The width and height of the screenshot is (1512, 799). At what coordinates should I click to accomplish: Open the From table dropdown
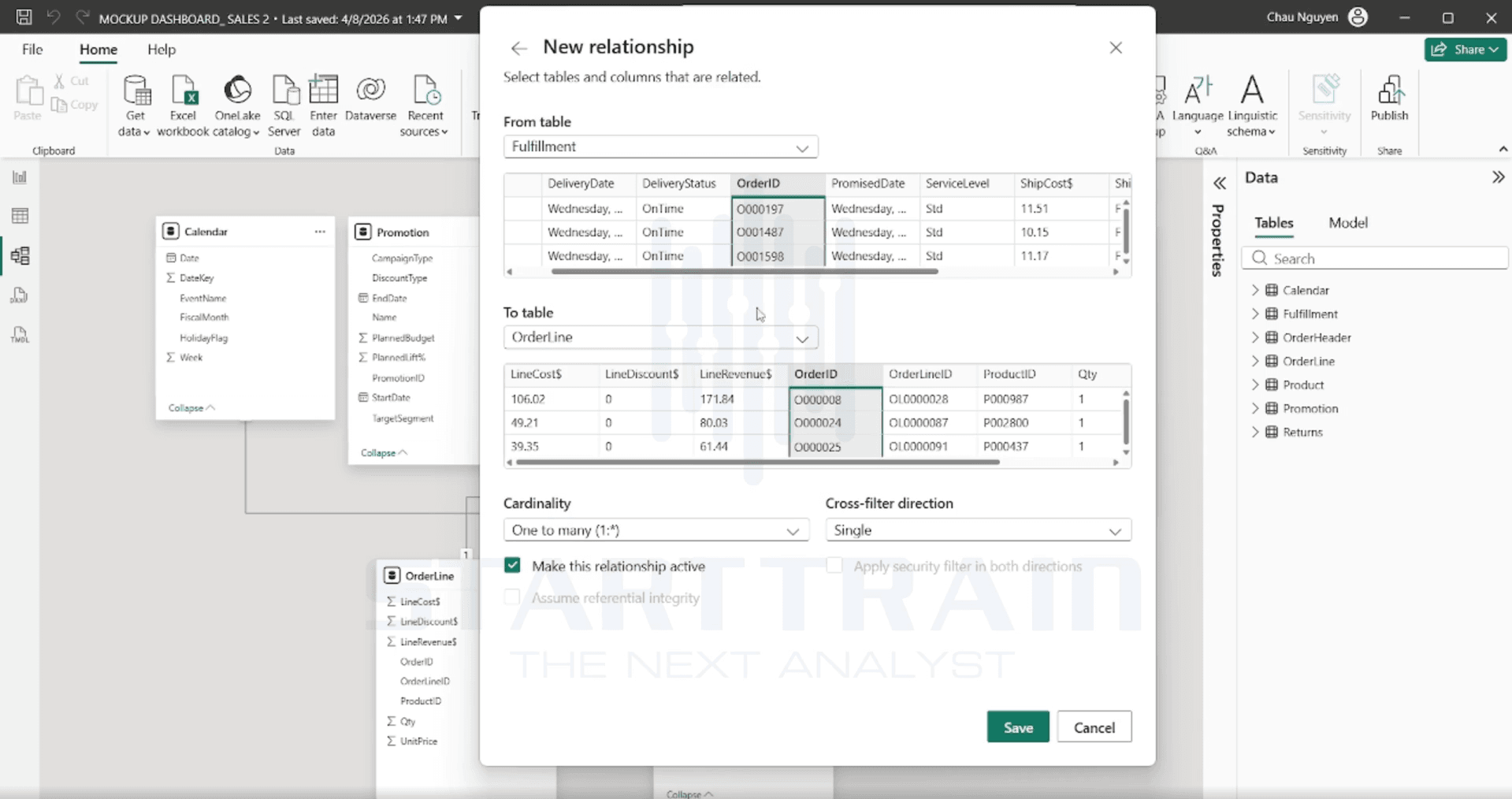click(x=660, y=147)
